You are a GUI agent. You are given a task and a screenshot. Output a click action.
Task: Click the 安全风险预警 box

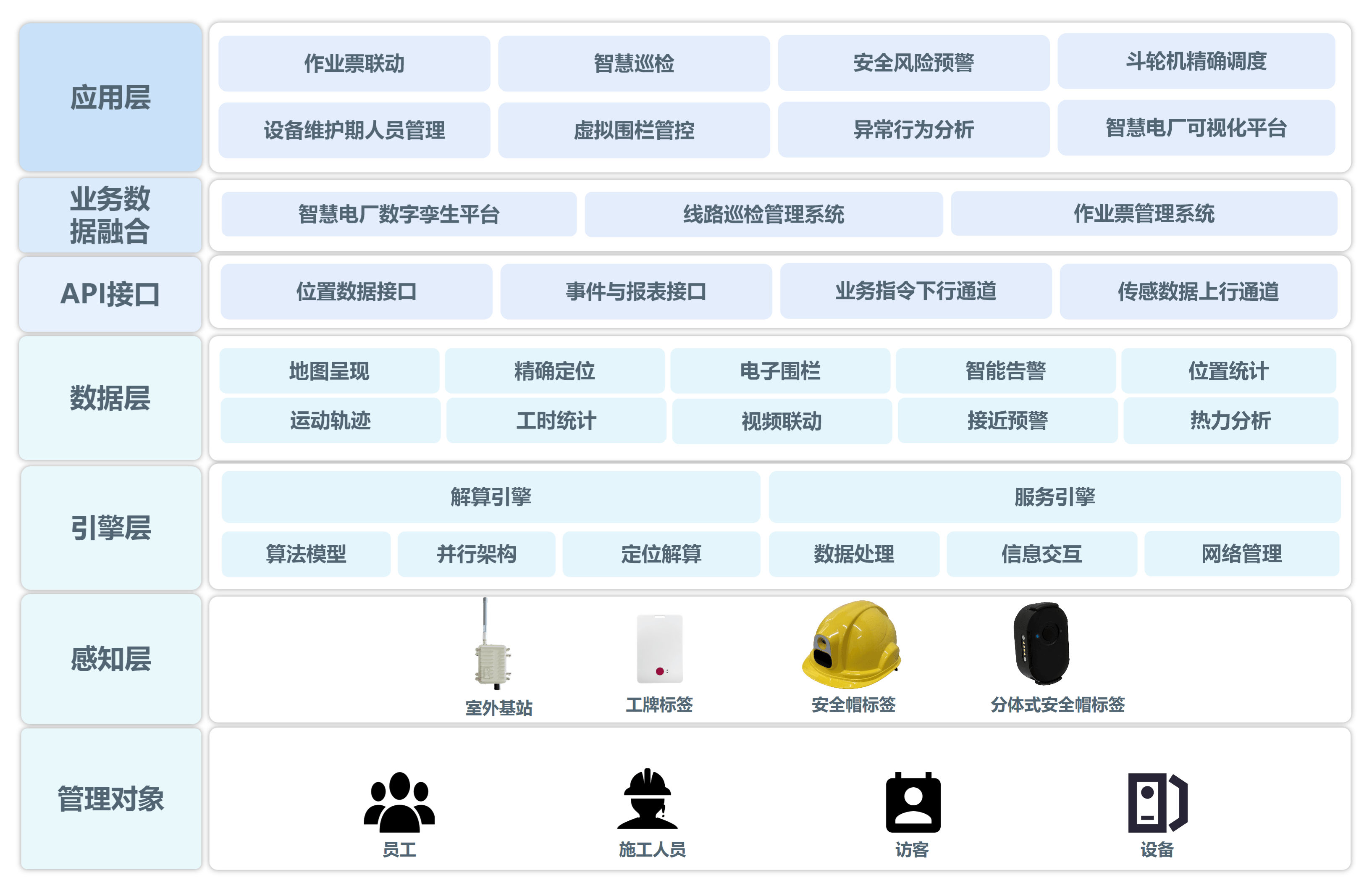[x=913, y=62]
